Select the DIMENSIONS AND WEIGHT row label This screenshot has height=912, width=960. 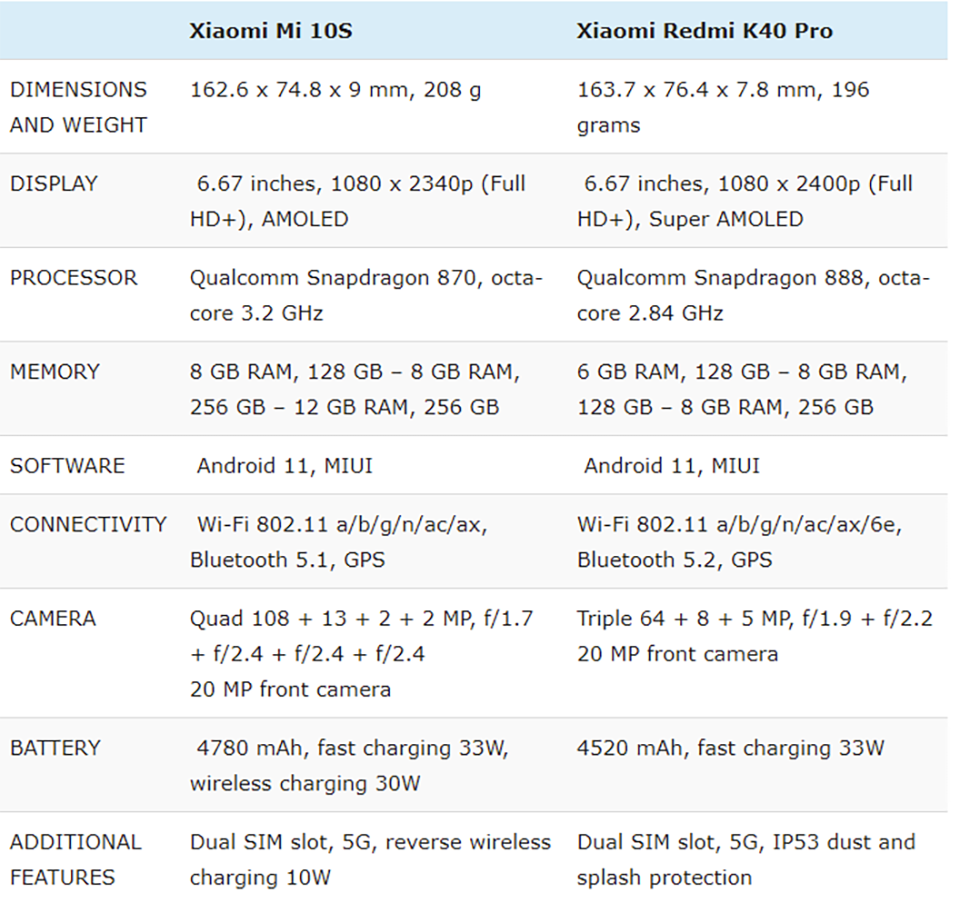tap(78, 107)
